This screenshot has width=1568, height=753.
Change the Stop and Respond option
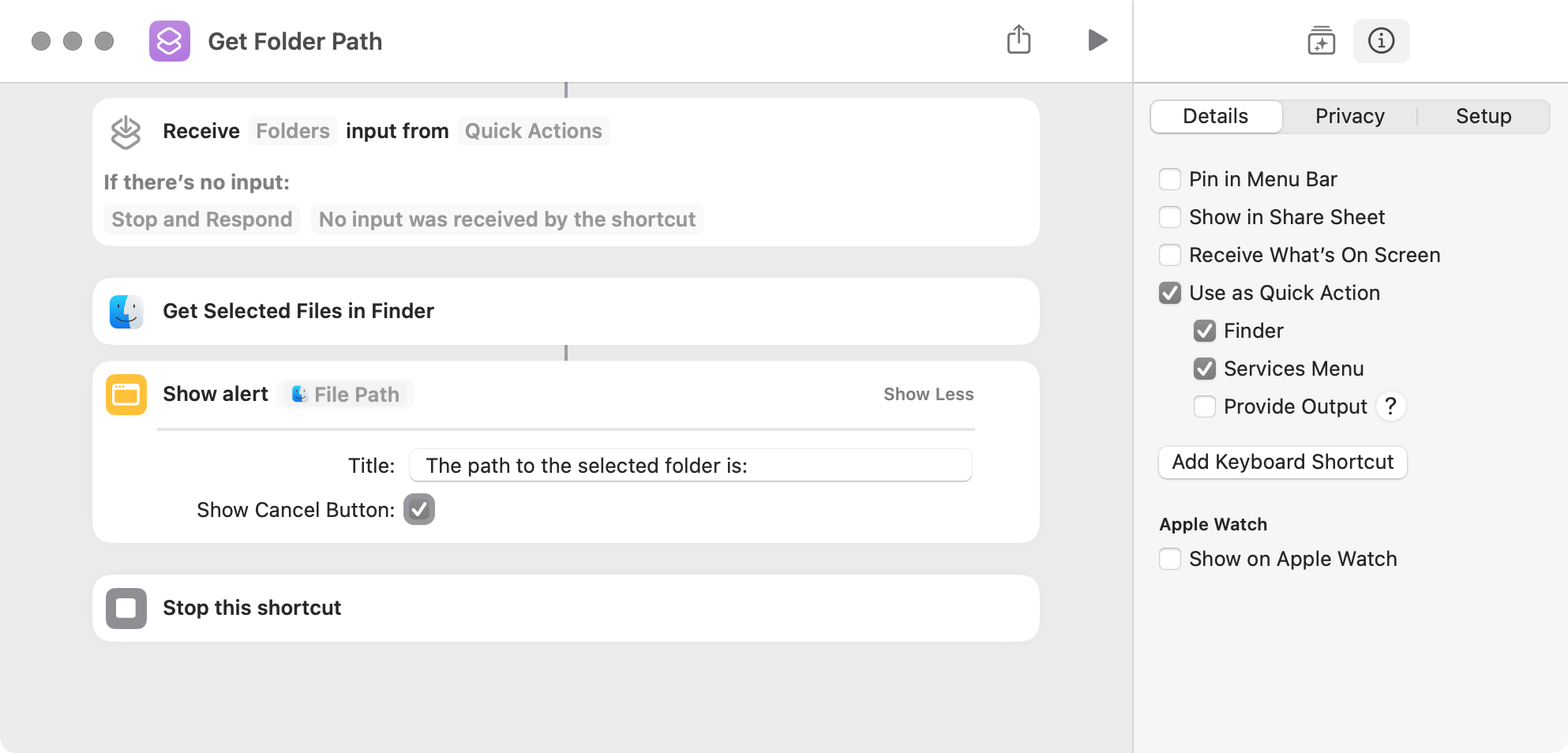coord(202,219)
